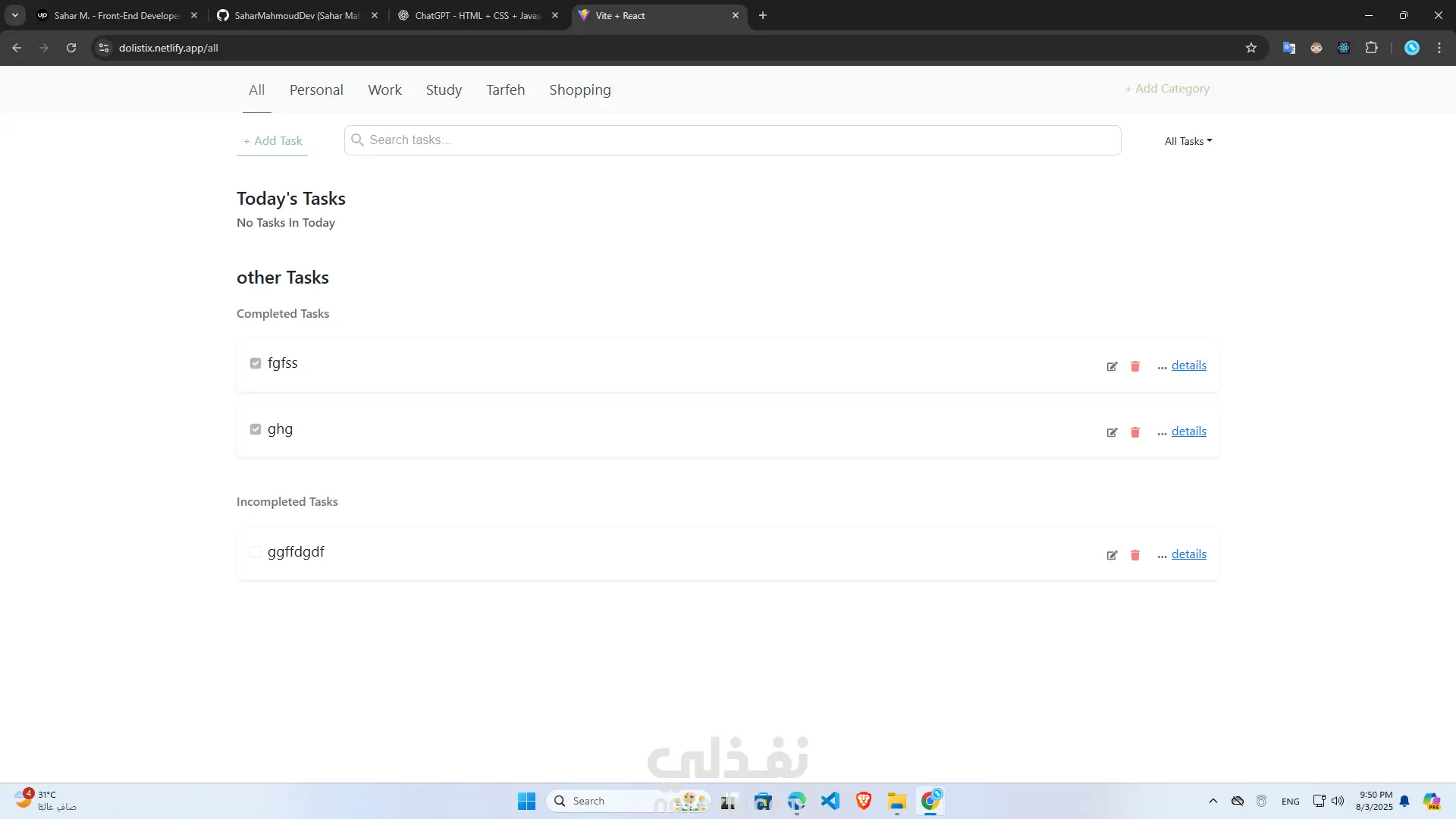Uncheck the ghg completed checkbox

256,429
